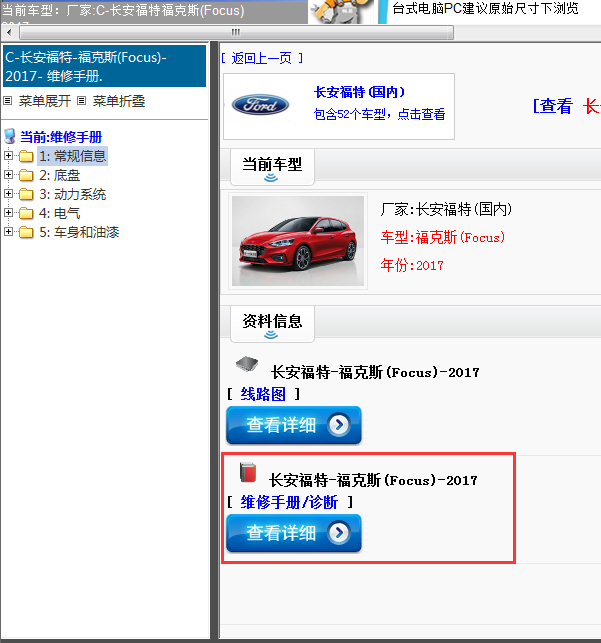Expand the 2: 底盘 tree node
This screenshot has height=643, width=601.
8,175
